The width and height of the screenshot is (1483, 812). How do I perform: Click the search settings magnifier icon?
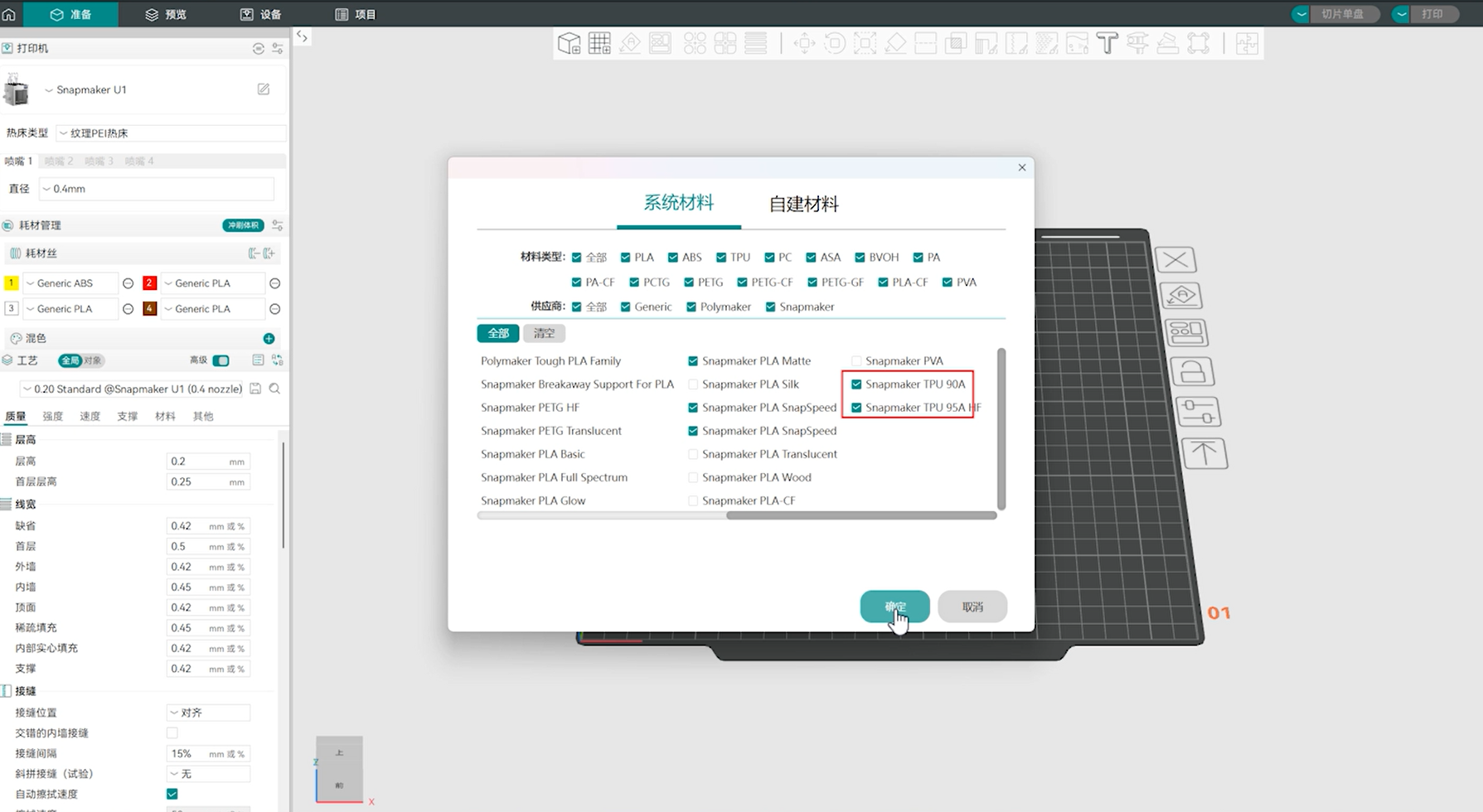(274, 389)
